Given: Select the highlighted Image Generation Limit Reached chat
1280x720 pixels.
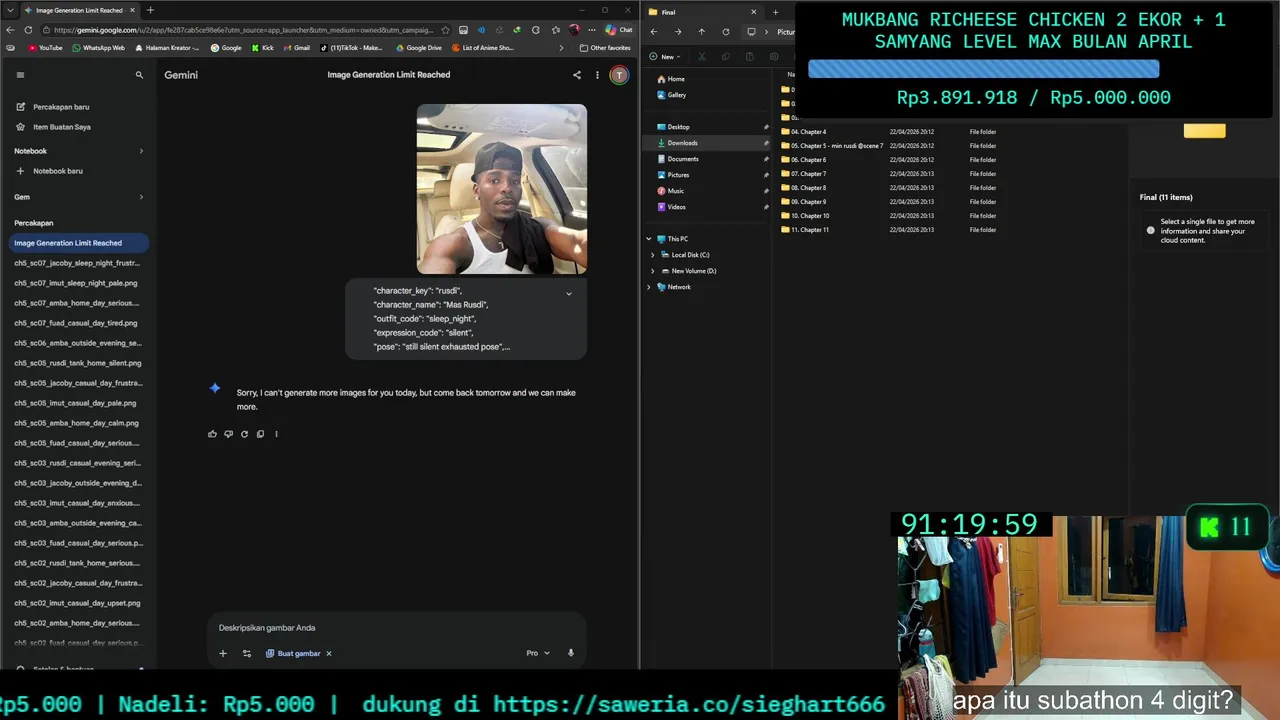Looking at the screenshot, I should pyautogui.click(x=79, y=243).
